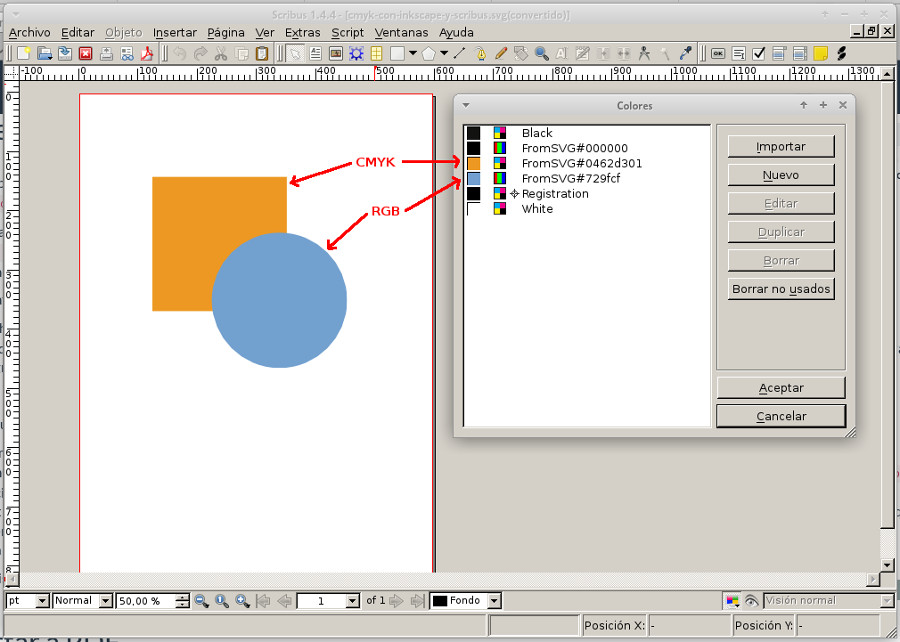Click the PDF text field icon

click(739, 53)
